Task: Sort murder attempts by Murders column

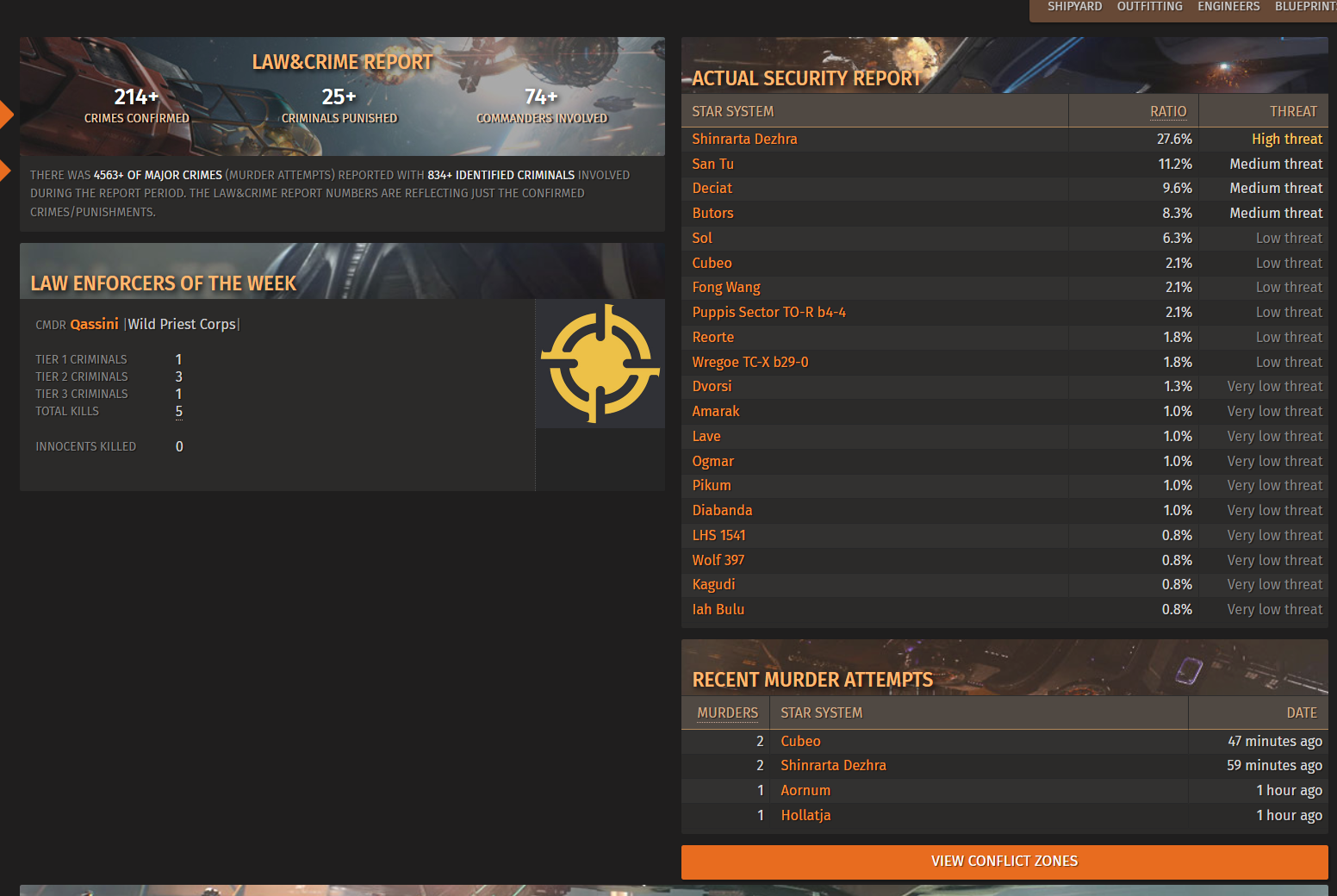Action: tap(727, 712)
